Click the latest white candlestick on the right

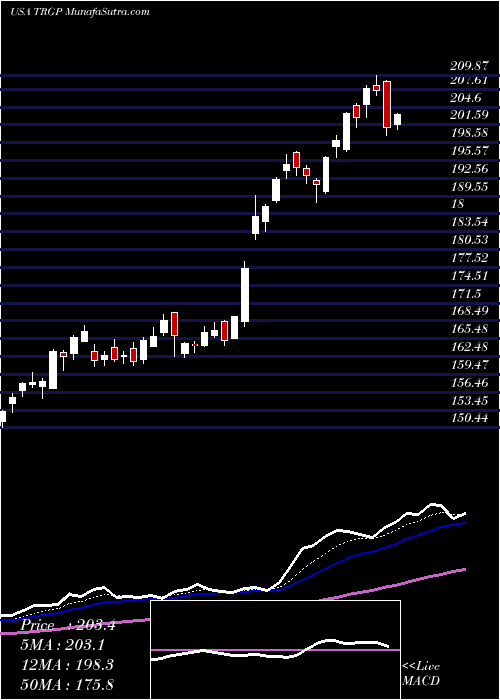(397, 120)
